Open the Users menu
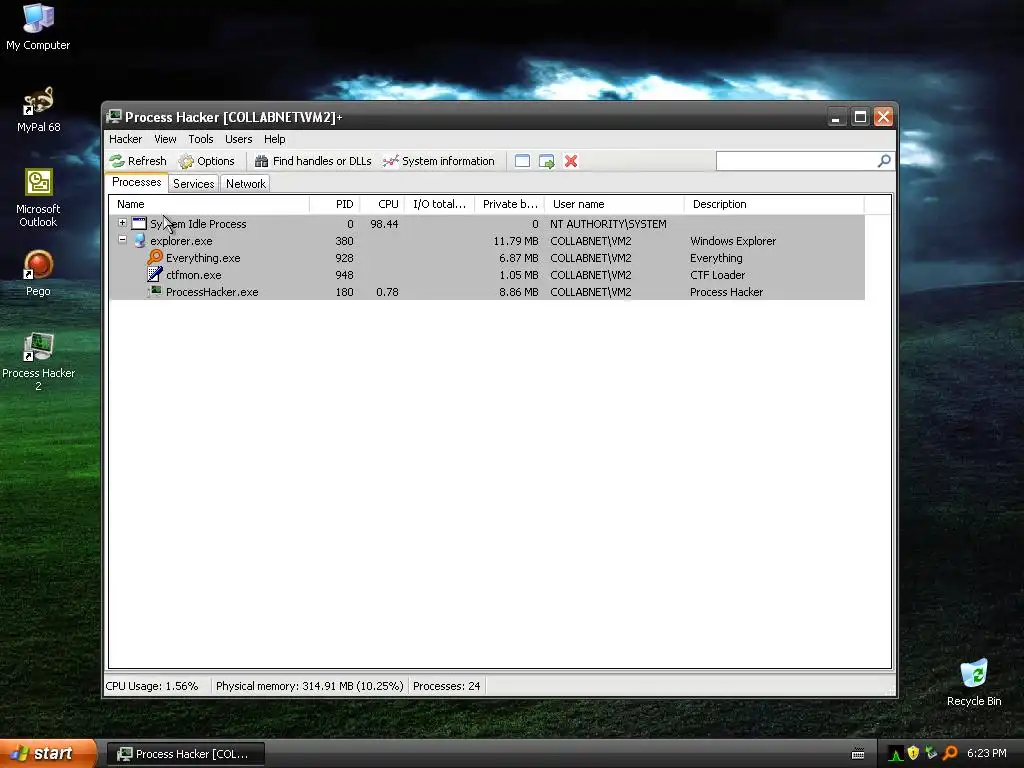Screen dimensions: 1024x768 click(238, 139)
